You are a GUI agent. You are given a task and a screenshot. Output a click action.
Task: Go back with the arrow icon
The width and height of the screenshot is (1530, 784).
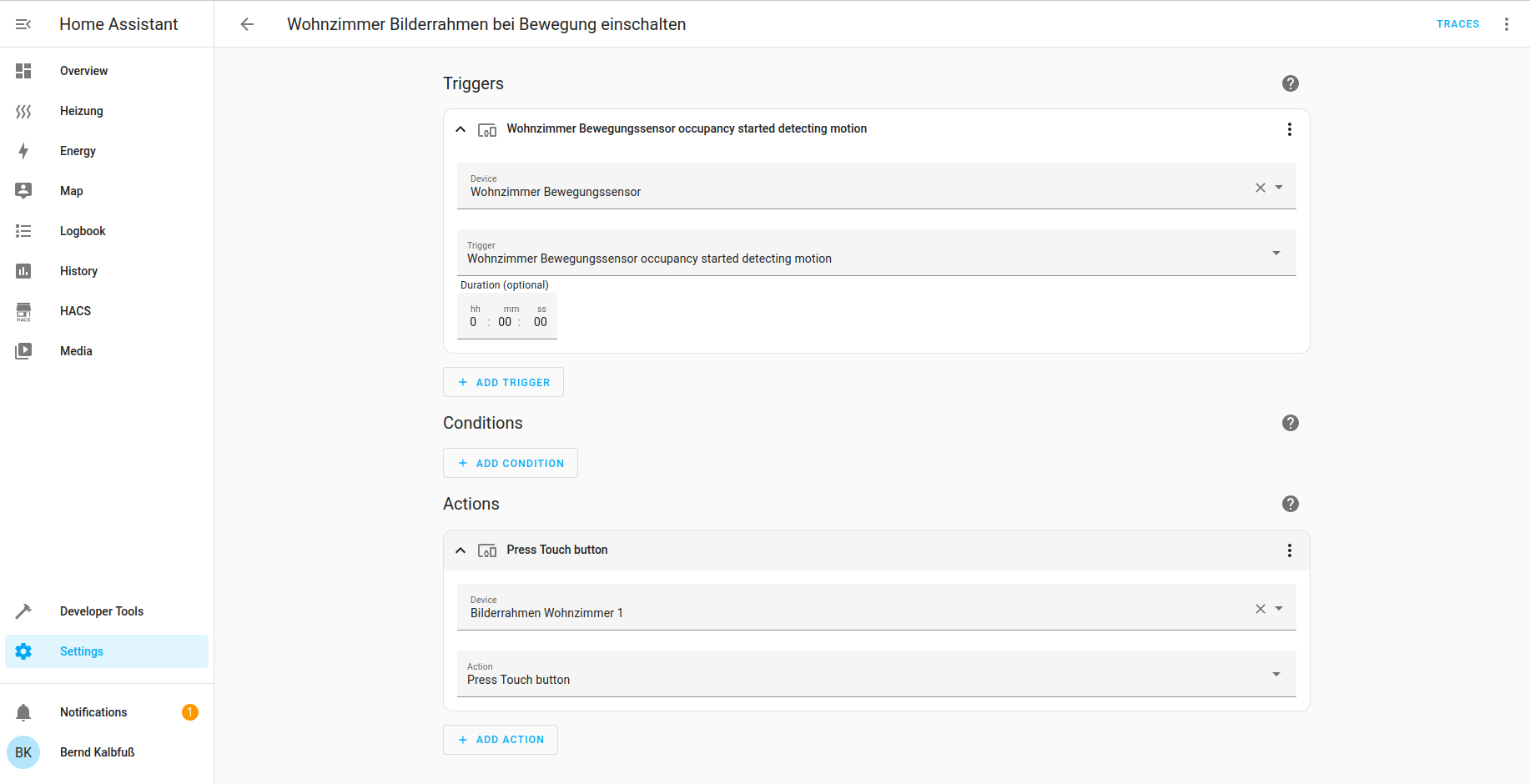pos(247,24)
